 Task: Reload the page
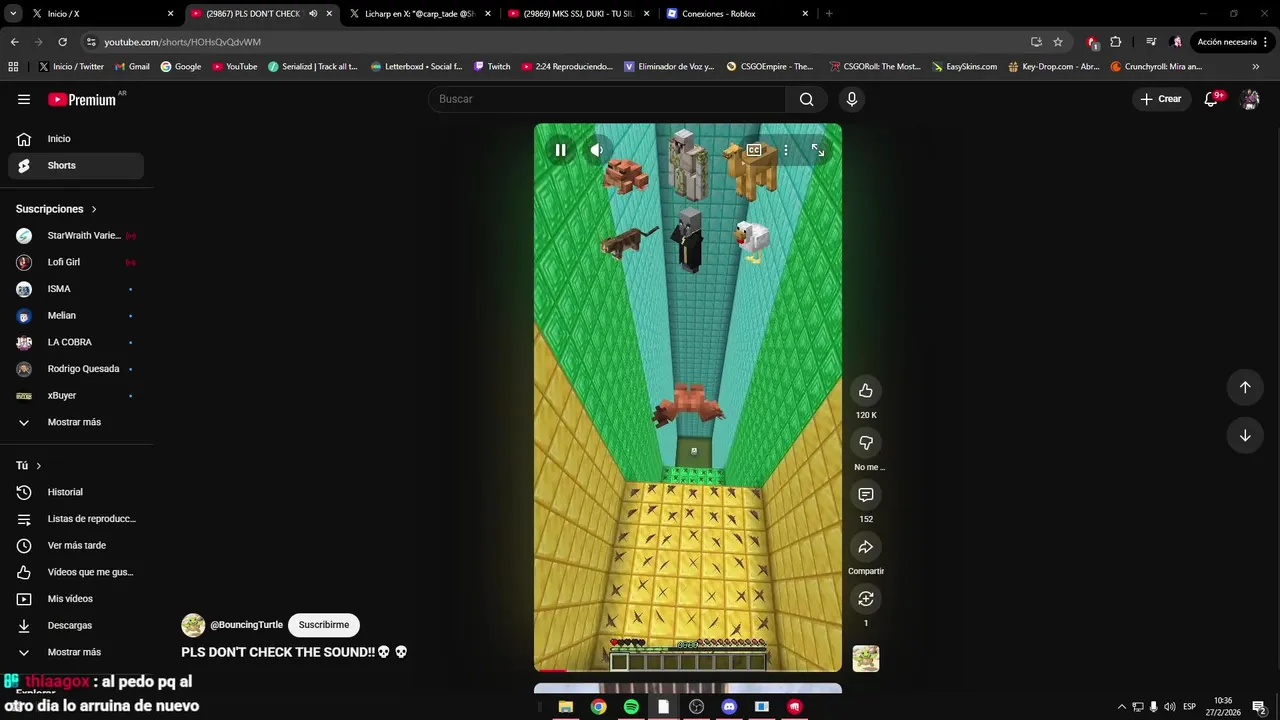62,42
